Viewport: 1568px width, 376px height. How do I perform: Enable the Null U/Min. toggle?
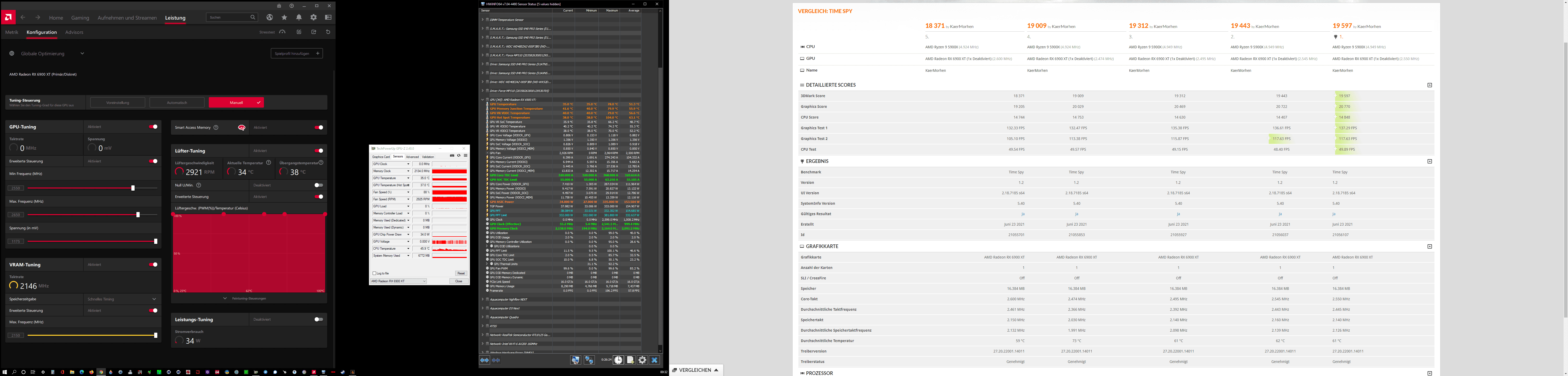click(318, 185)
